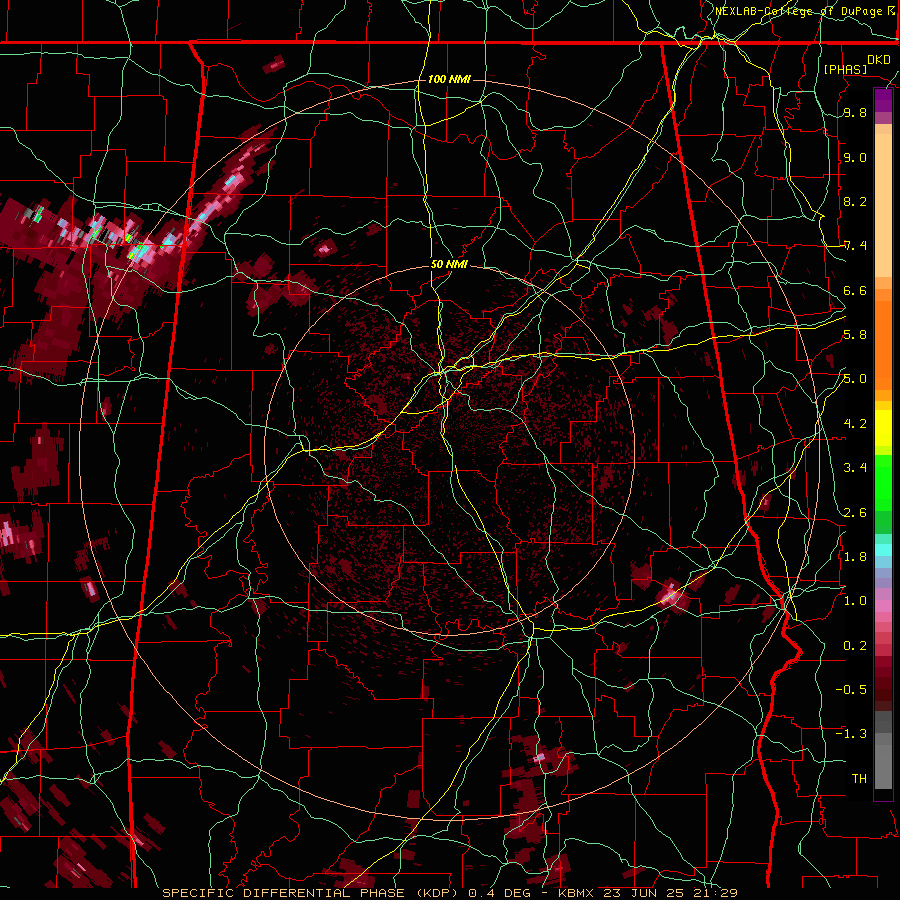Screen dimensions: 900x900
Task: Click the TH threshold label on the scale
Action: 859,779
